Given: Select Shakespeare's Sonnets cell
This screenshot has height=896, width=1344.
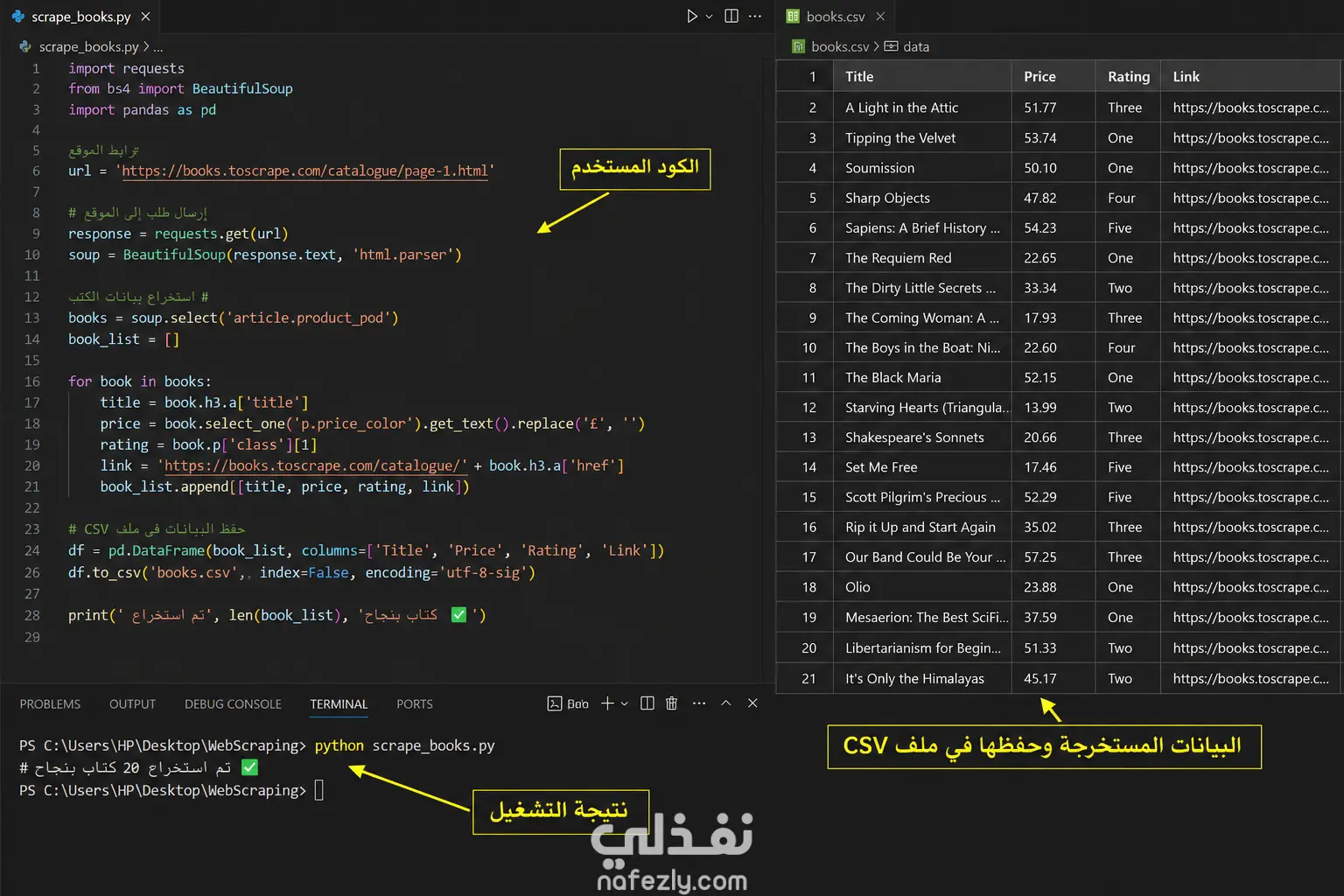Looking at the screenshot, I should 922,437.
